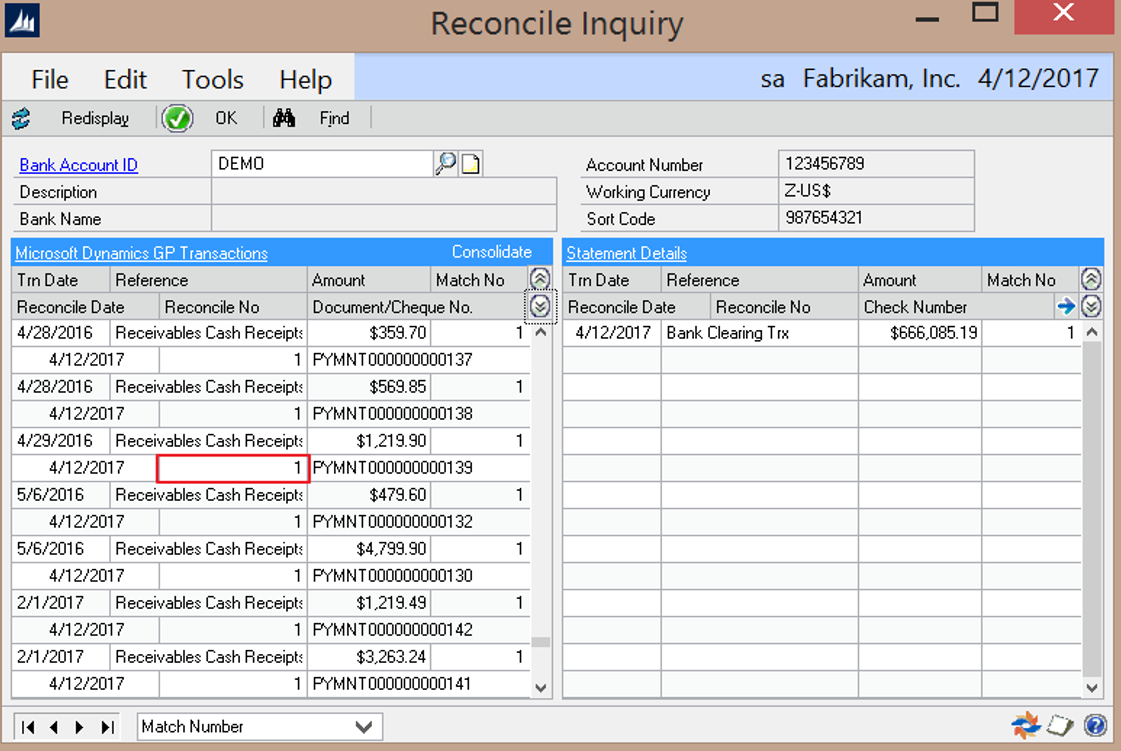1121x751 pixels.
Task: Collapse GP Transactions rows with up chevron
Action: [540, 280]
